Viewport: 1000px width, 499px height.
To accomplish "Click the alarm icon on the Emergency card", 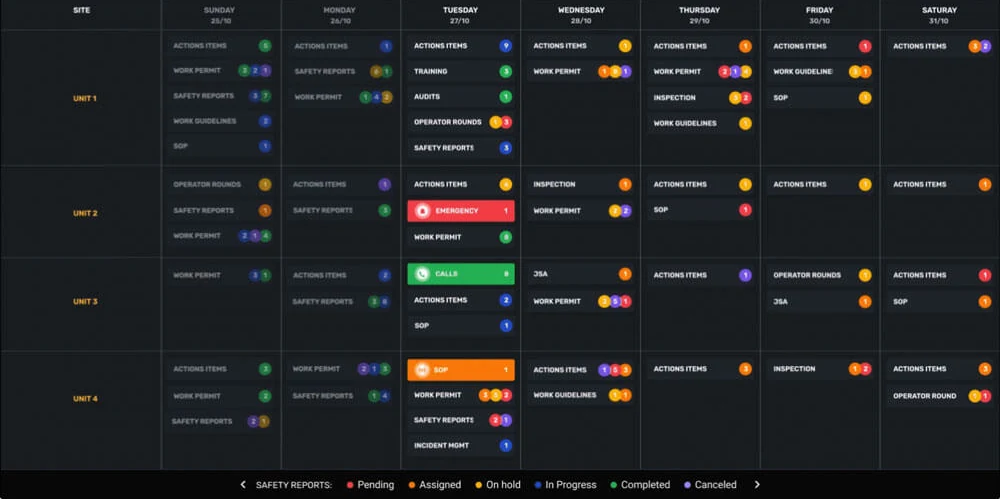I will pyautogui.click(x=422, y=211).
